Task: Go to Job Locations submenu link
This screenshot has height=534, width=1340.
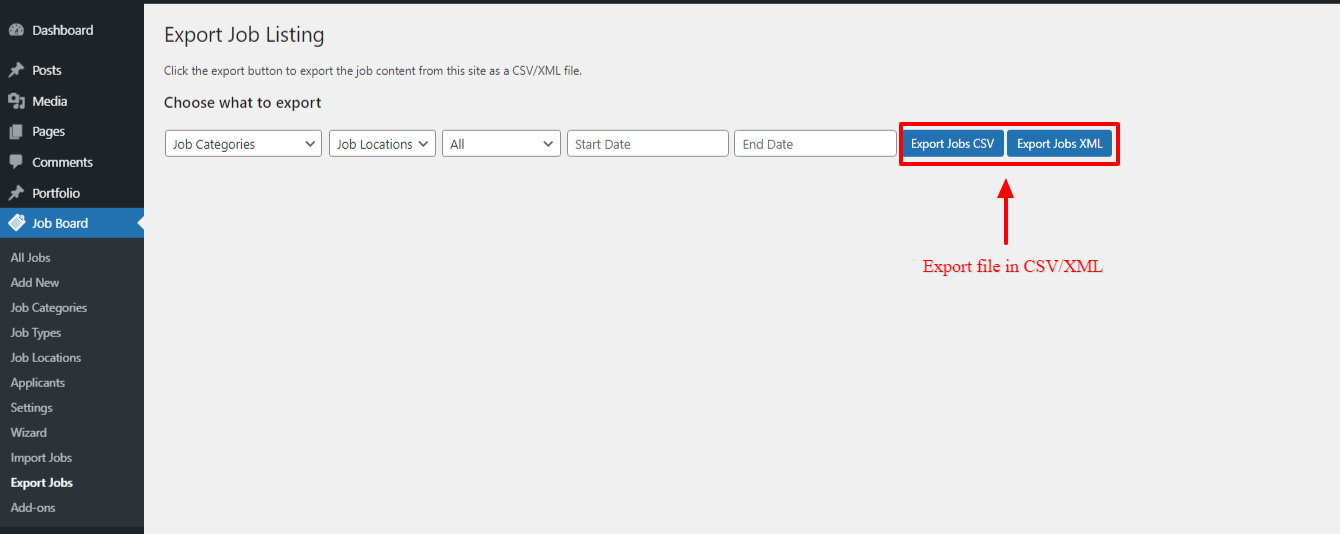Action: (x=46, y=358)
